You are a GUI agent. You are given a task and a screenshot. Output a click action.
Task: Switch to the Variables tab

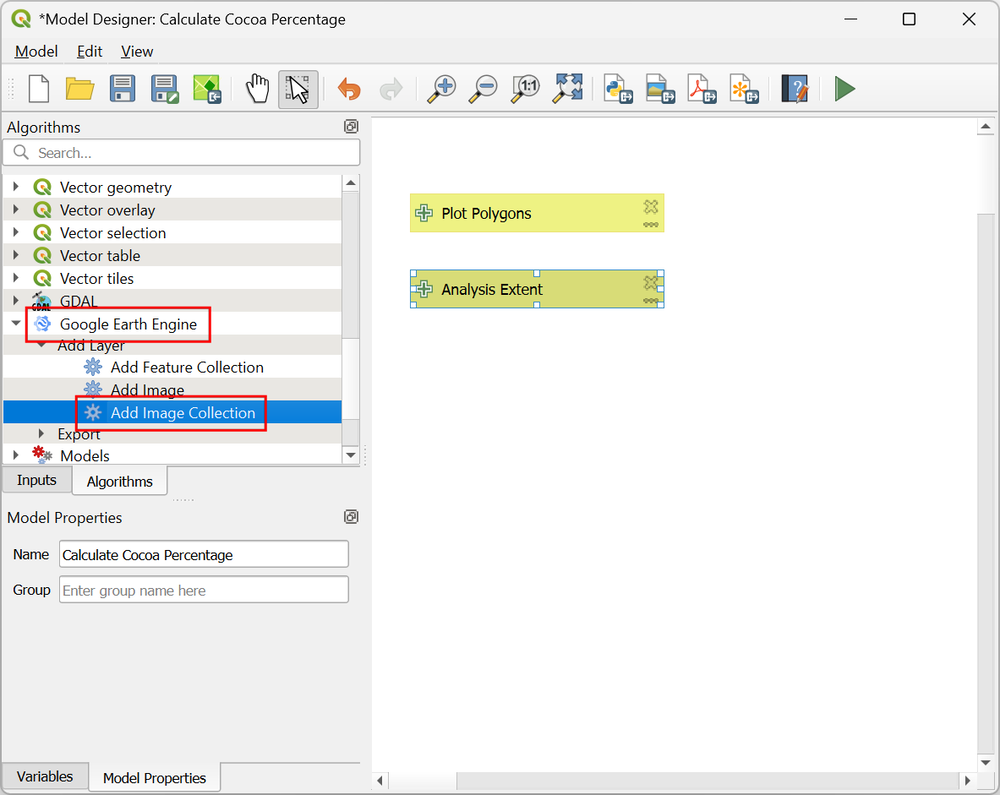45,777
